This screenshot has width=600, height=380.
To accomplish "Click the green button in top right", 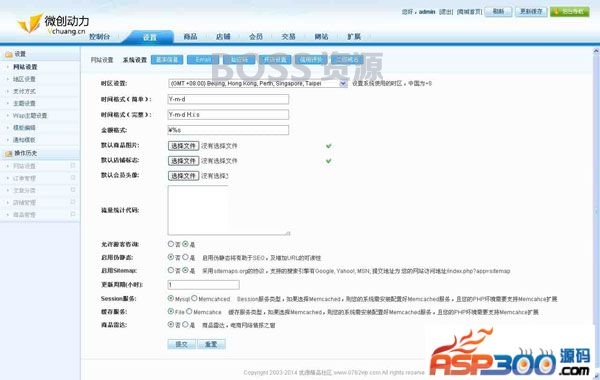I will pyautogui.click(x=569, y=11).
